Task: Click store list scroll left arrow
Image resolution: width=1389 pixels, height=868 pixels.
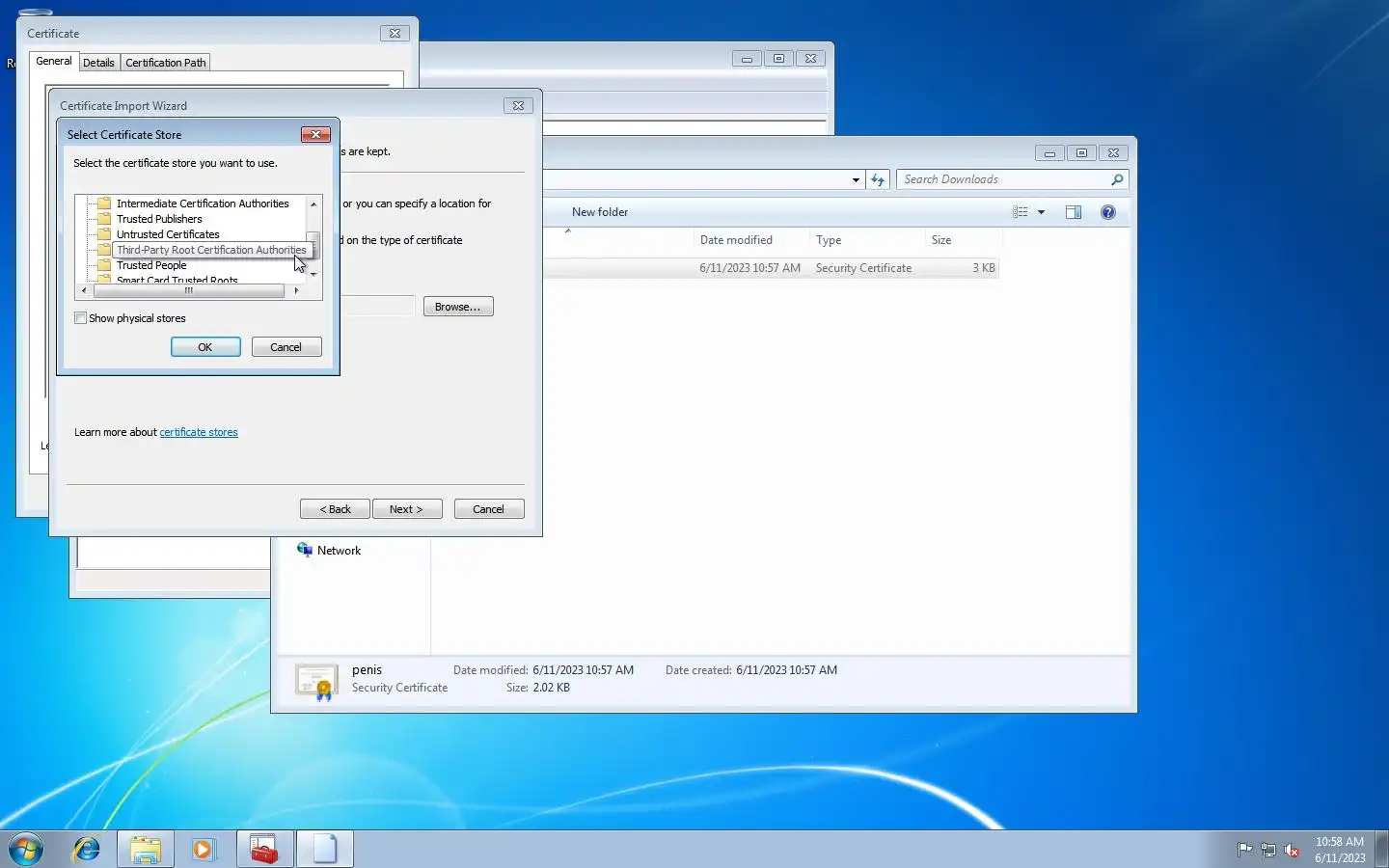Action: (84, 290)
